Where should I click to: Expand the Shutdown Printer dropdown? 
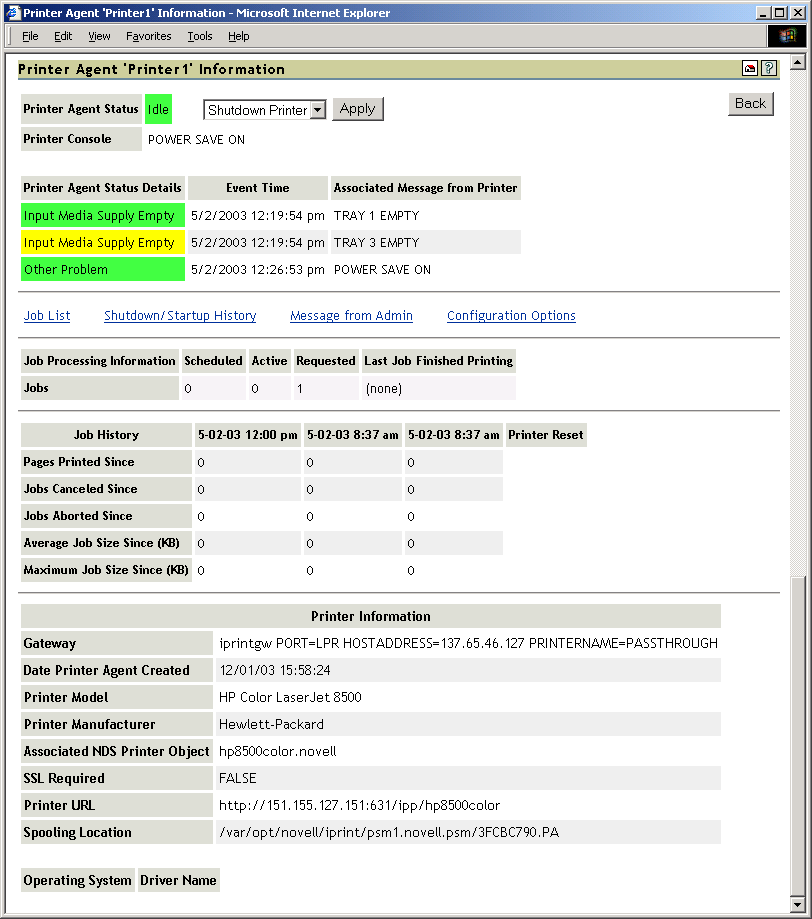tap(318, 110)
